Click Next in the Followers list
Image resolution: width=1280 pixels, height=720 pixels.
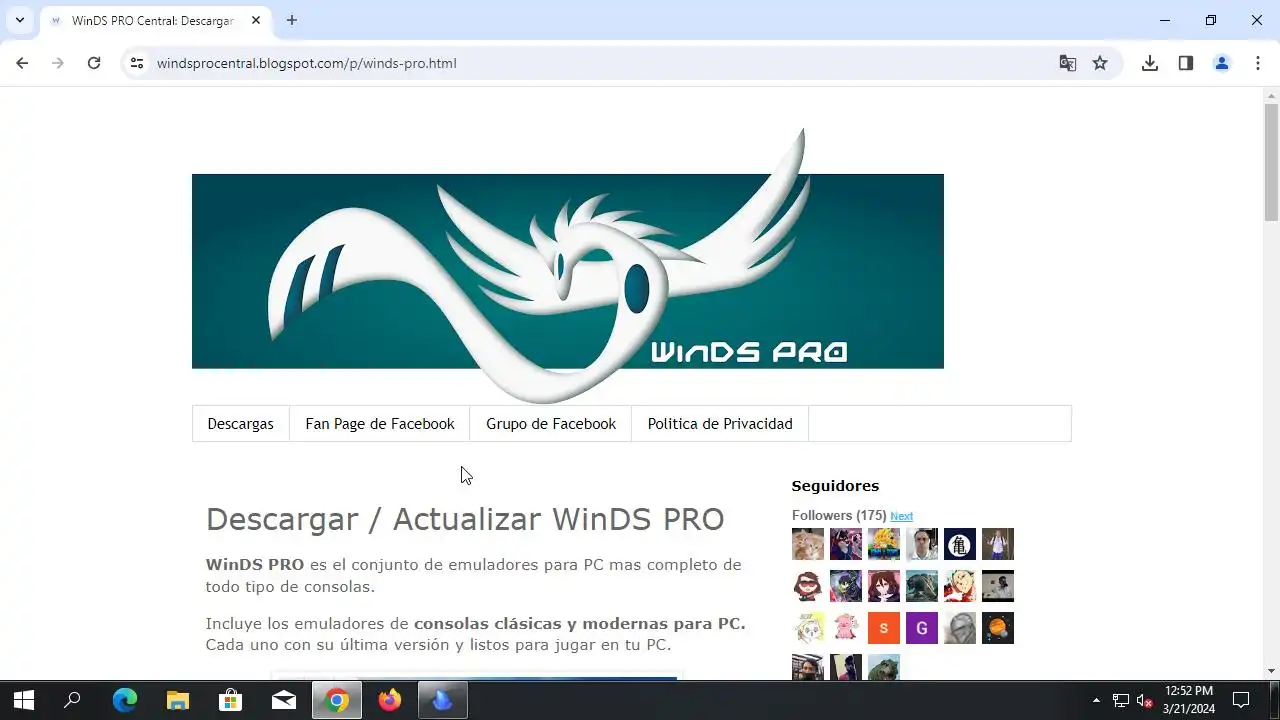click(x=901, y=516)
